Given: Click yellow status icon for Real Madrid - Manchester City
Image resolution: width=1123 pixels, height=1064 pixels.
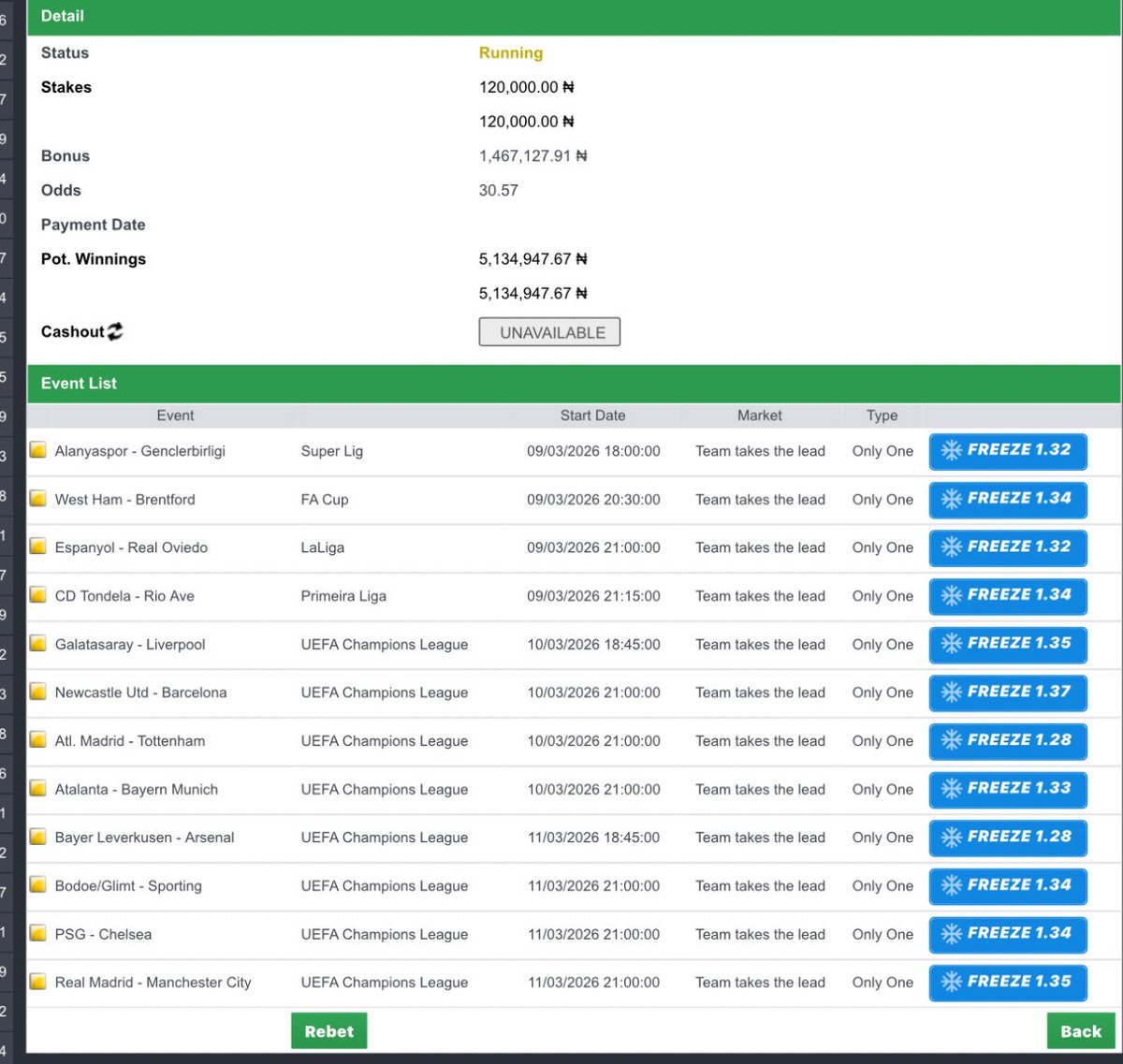Looking at the screenshot, I should click(38, 982).
